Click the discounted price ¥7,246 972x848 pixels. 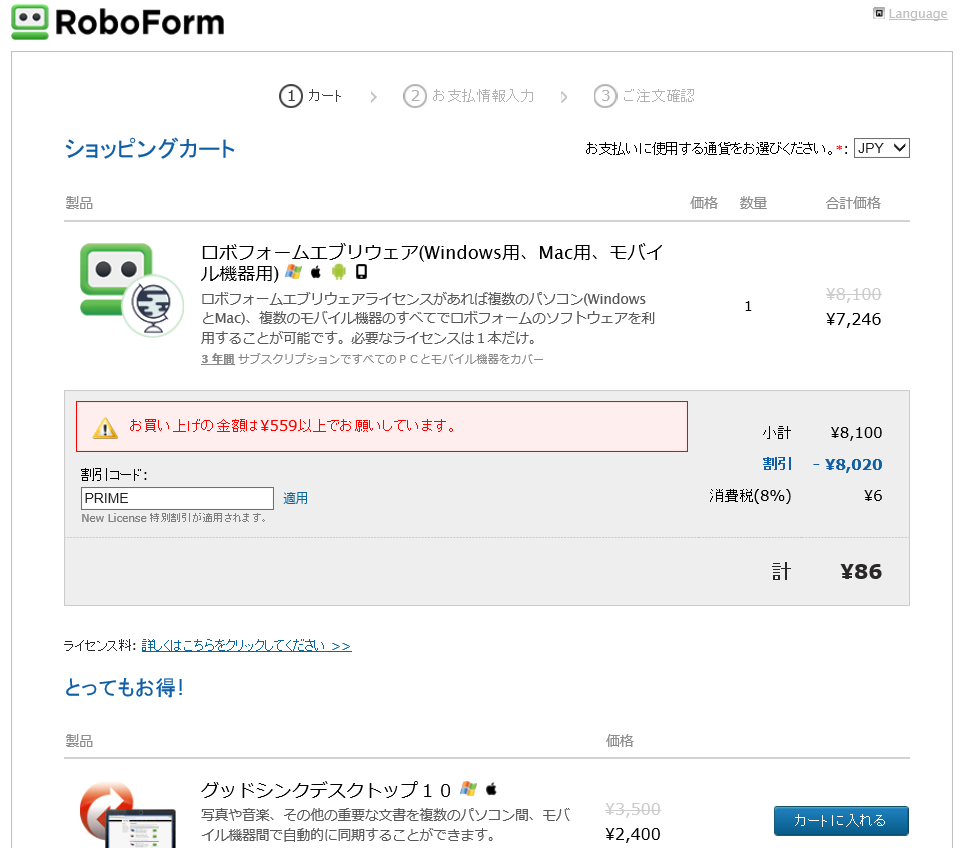(x=854, y=319)
